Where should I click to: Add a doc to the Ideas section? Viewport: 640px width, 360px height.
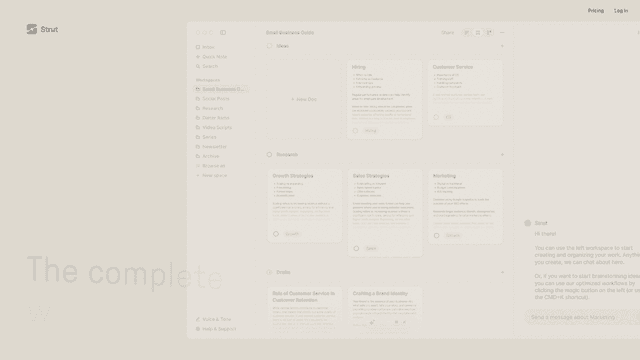pyautogui.click(x=502, y=46)
